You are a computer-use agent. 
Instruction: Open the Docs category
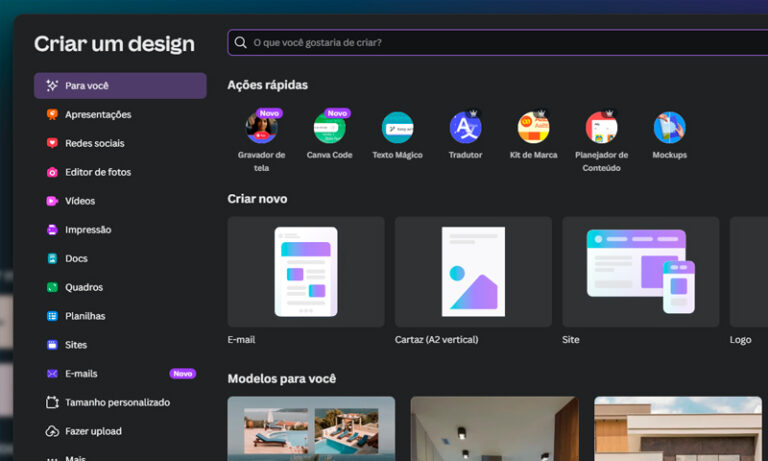pos(120,259)
